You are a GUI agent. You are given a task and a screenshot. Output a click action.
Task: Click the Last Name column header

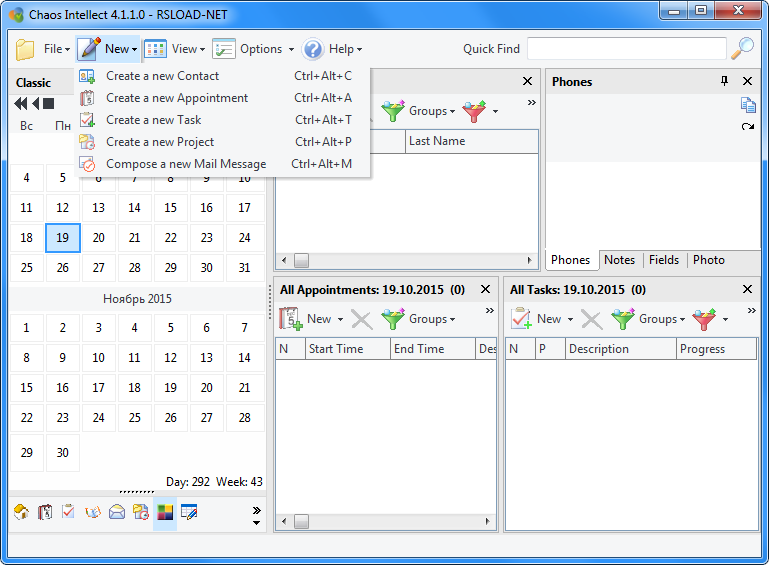coord(471,141)
